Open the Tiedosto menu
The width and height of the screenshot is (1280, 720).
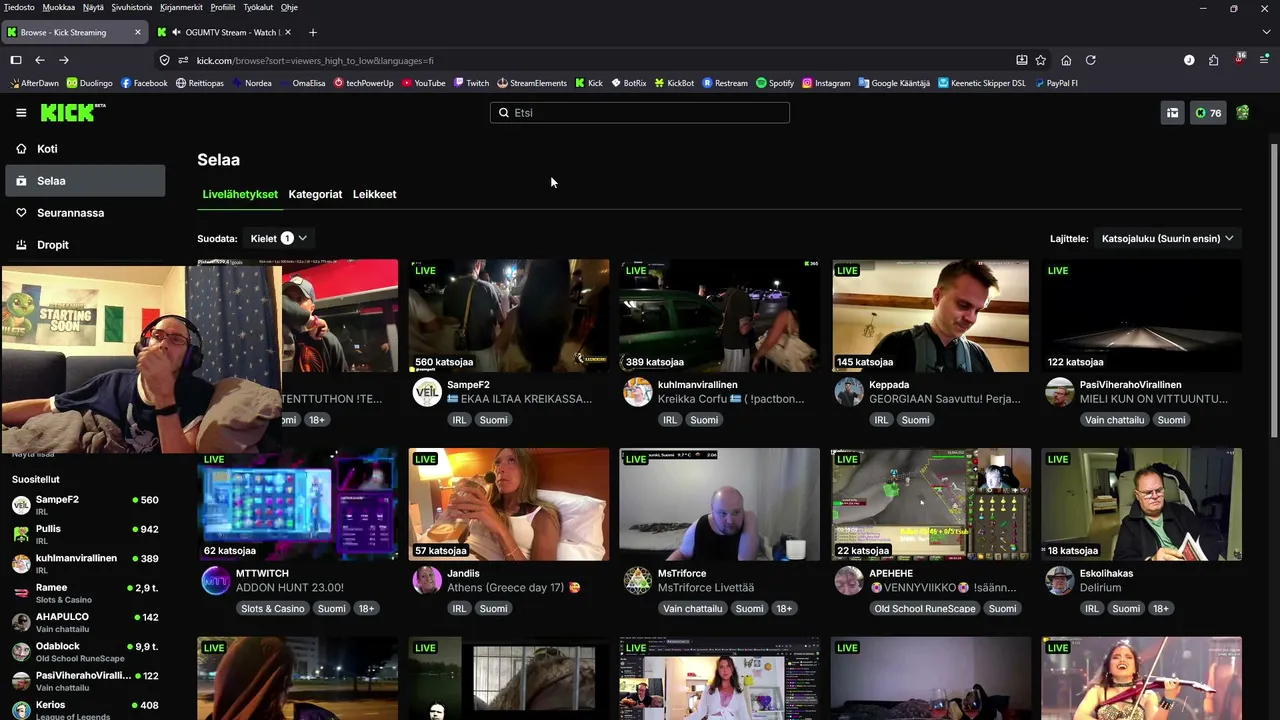point(19,7)
